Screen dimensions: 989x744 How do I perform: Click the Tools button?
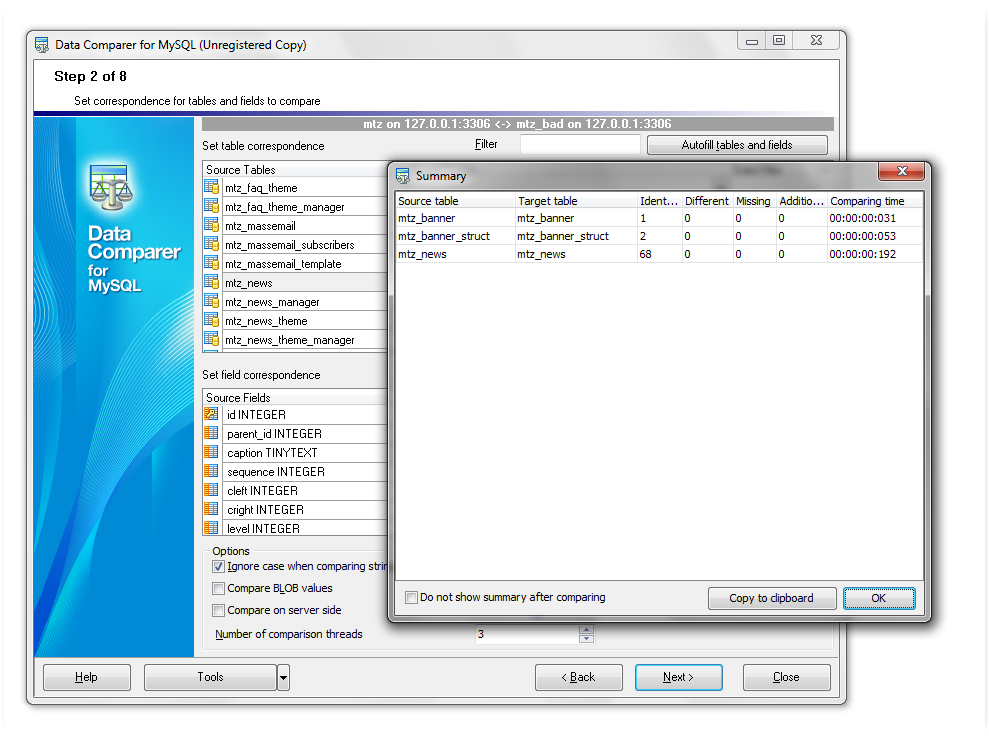210,677
